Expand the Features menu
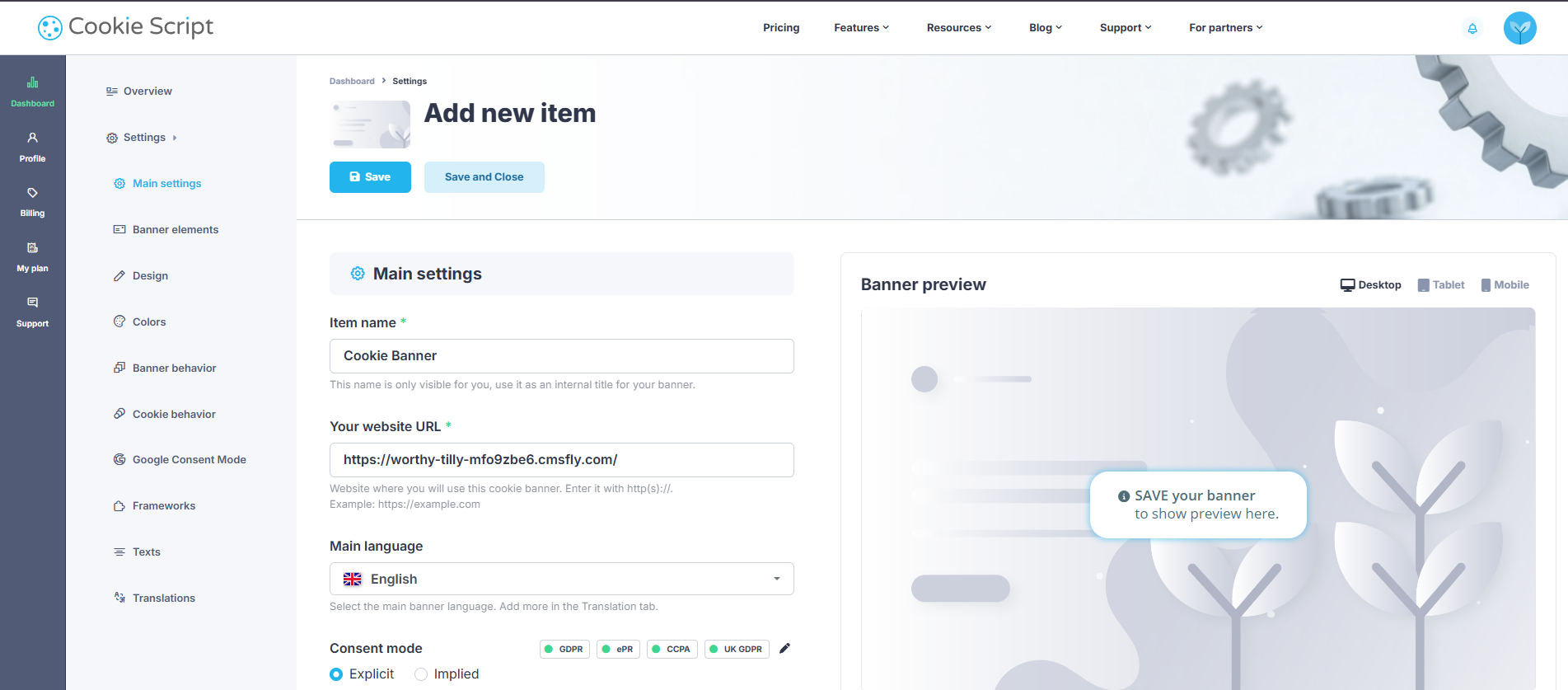1568x690 pixels. coord(861,28)
